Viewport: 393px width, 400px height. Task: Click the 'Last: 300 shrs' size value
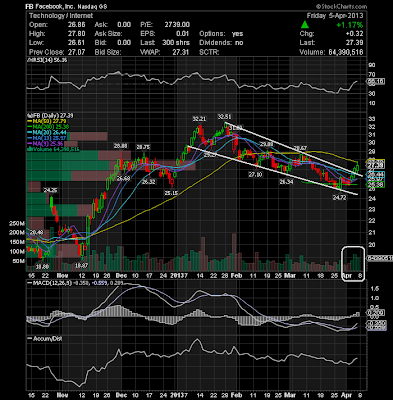[176, 43]
